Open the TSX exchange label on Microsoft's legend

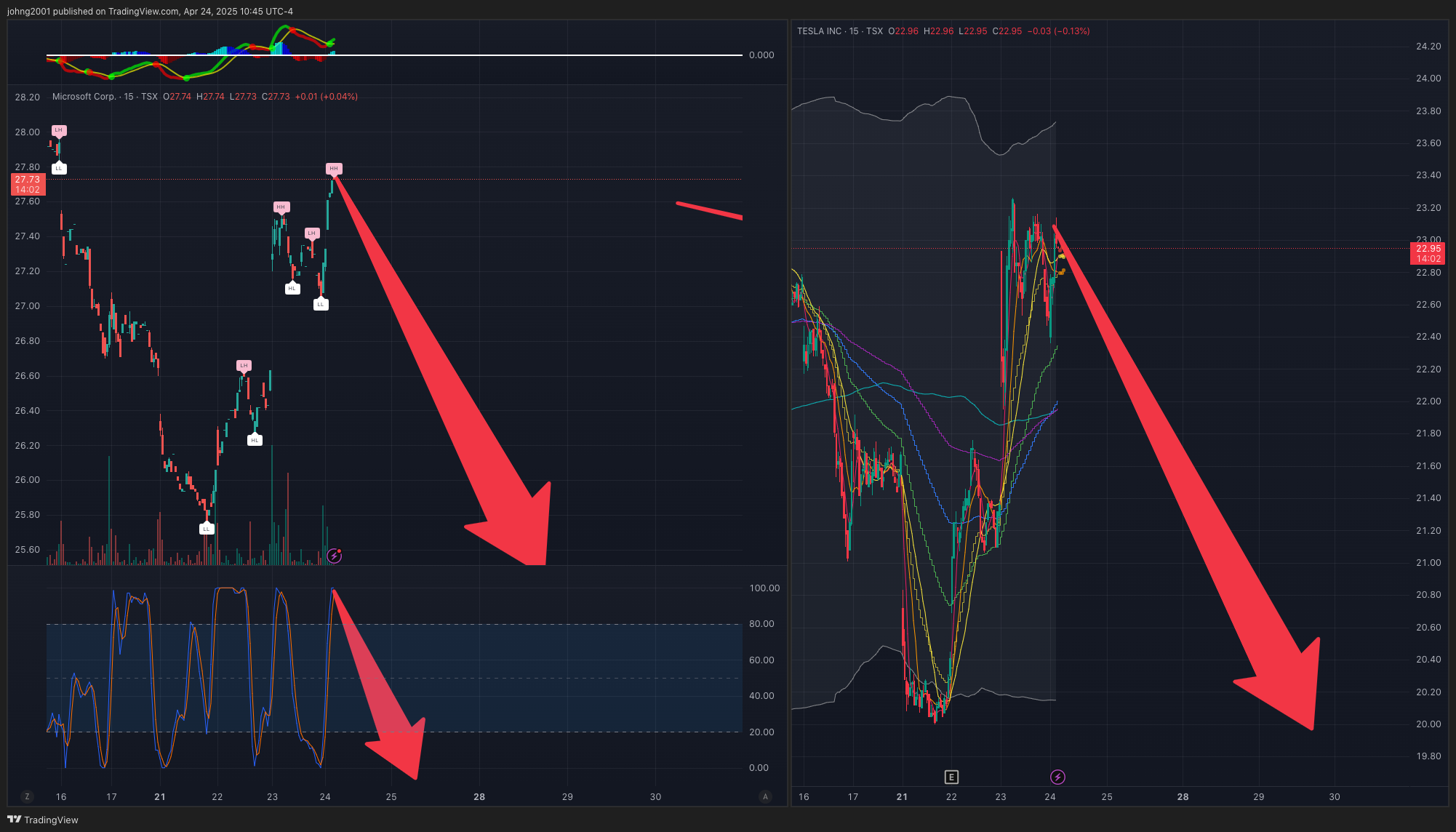tap(148, 96)
